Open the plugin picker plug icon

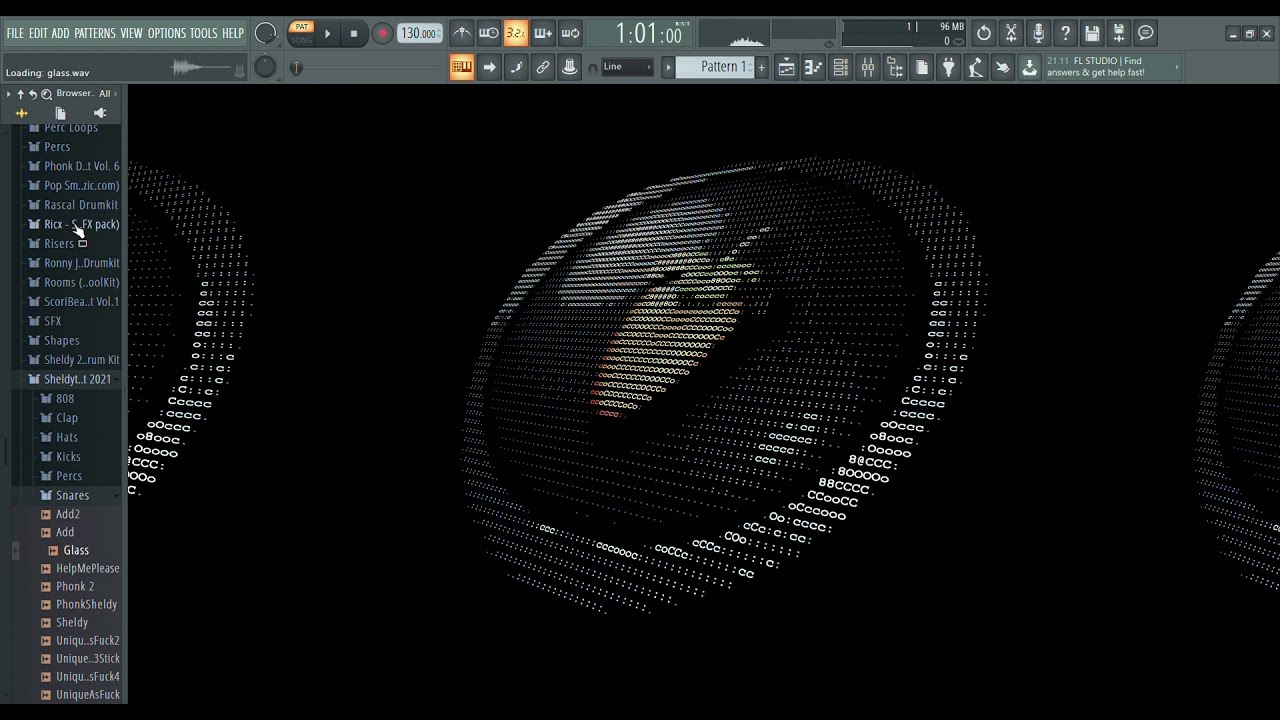(949, 67)
